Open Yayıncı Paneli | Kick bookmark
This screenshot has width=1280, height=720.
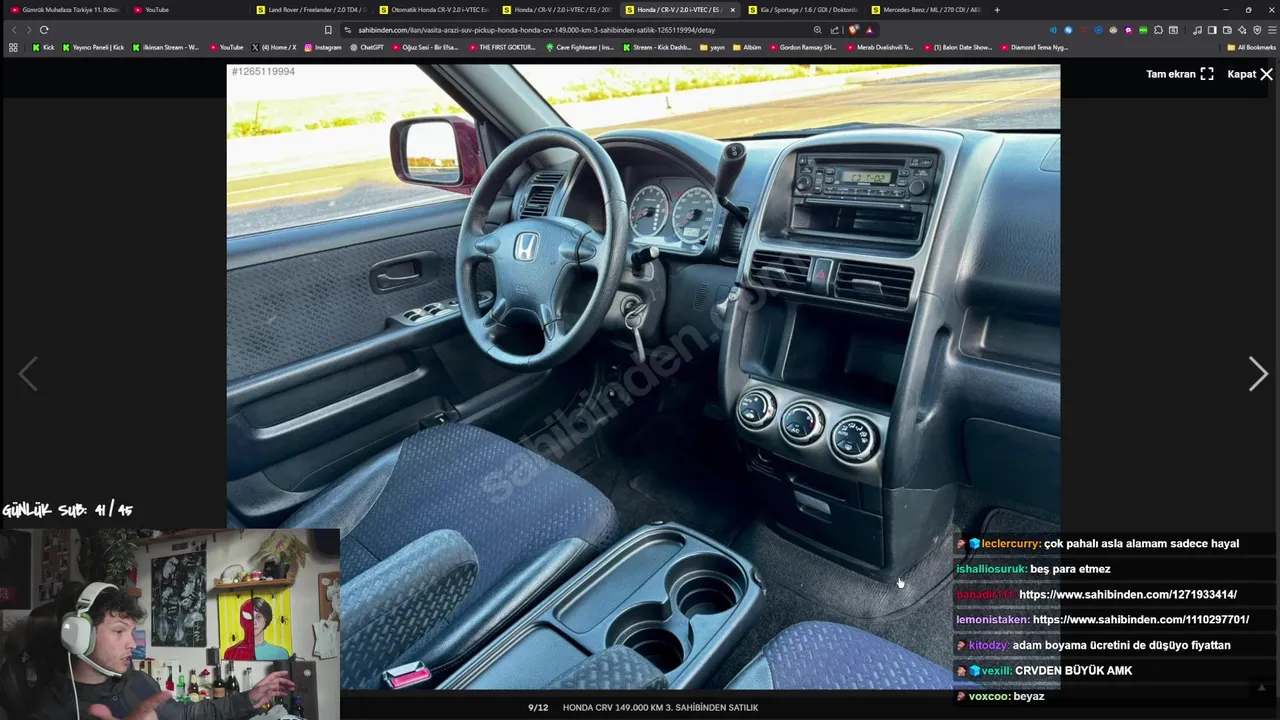tap(93, 47)
